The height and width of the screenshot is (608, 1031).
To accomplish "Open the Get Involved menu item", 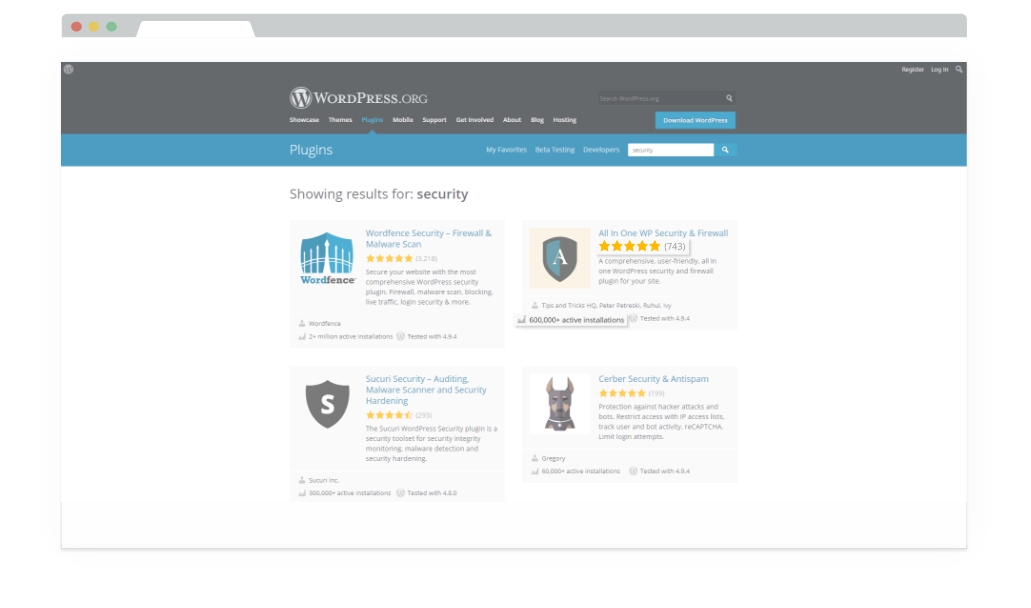I will tap(474, 120).
